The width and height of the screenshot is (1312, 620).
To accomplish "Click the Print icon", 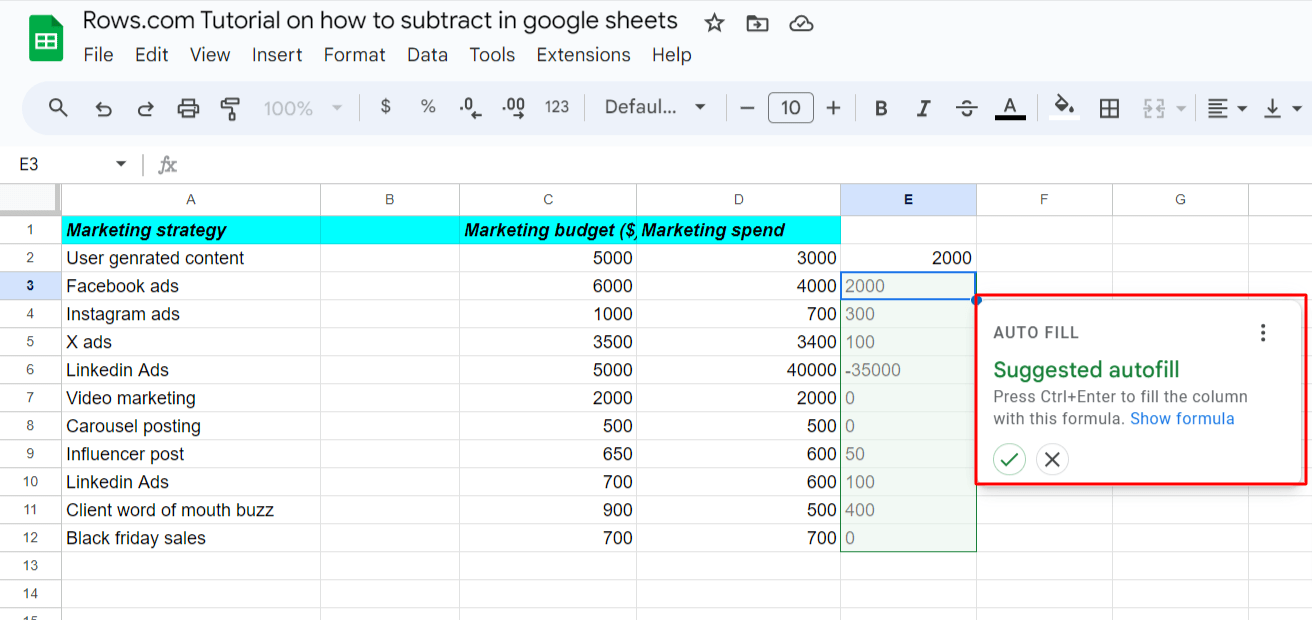I will tap(189, 107).
